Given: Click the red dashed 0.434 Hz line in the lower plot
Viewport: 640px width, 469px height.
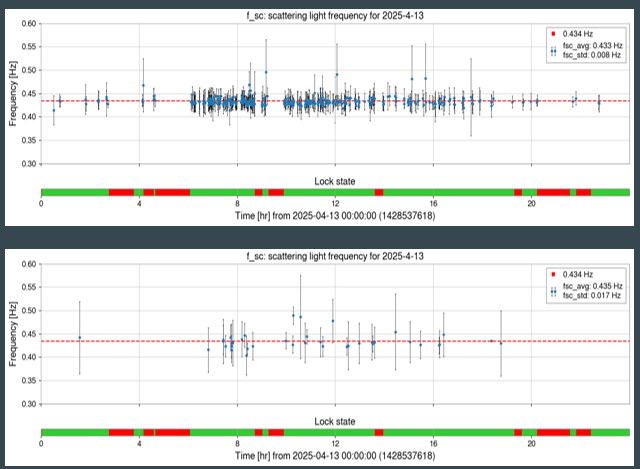Looking at the screenshot, I should point(335,341).
